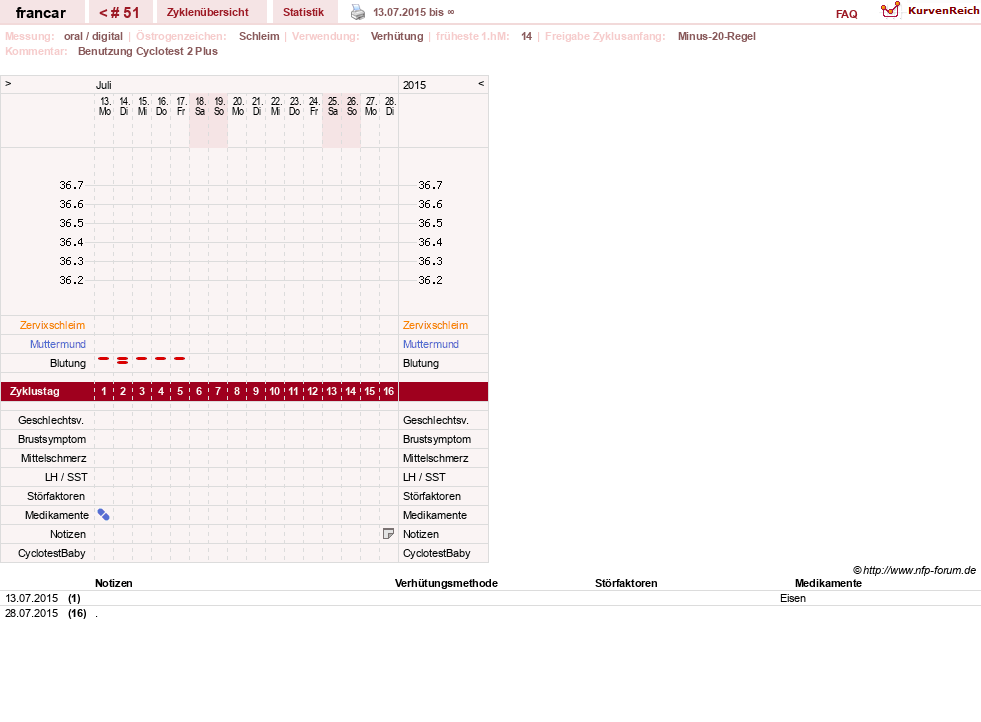This screenshot has height=722, width=981.
Task: Click the left Zervixschleim label
Action: point(52,325)
